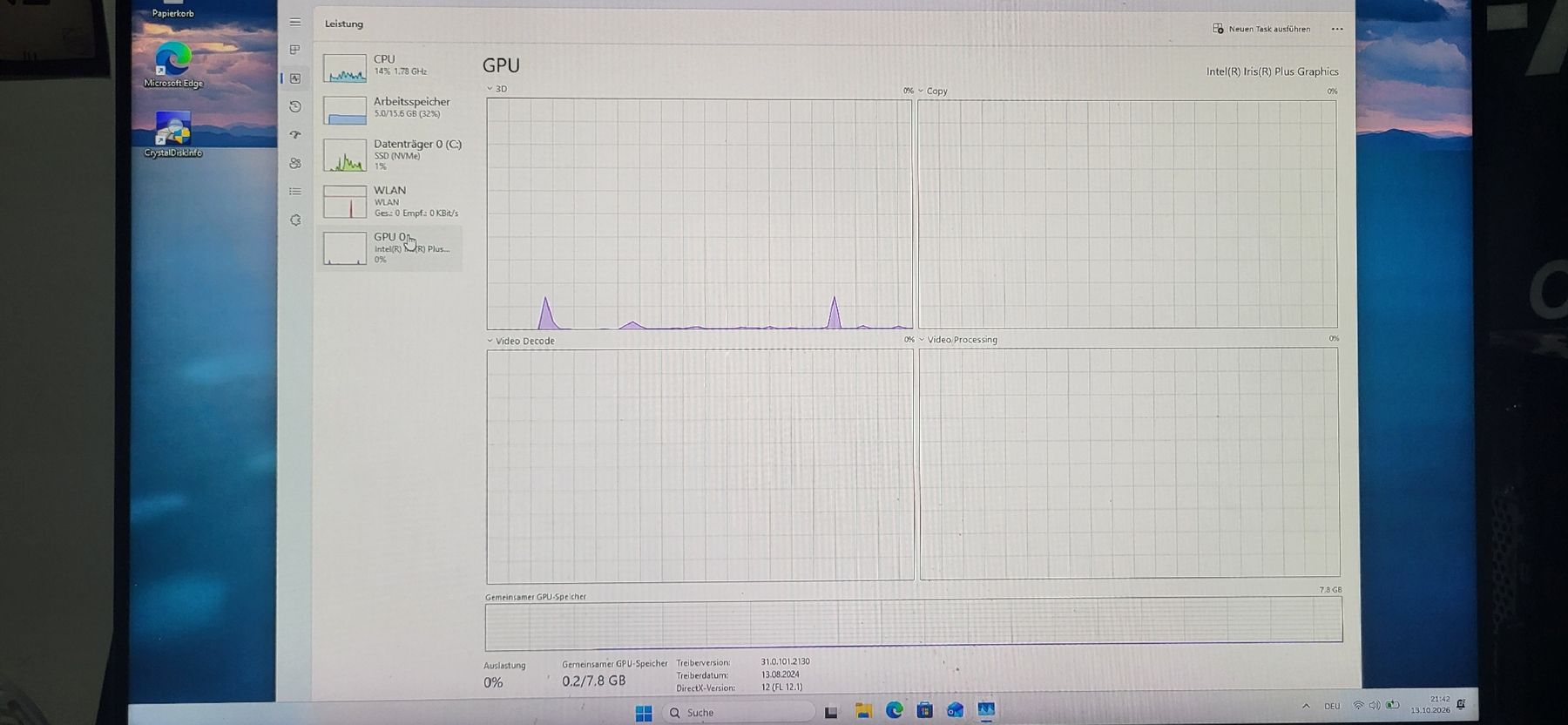This screenshot has height=725, width=1568.
Task: Open the Windows Start button
Action: coord(644,714)
